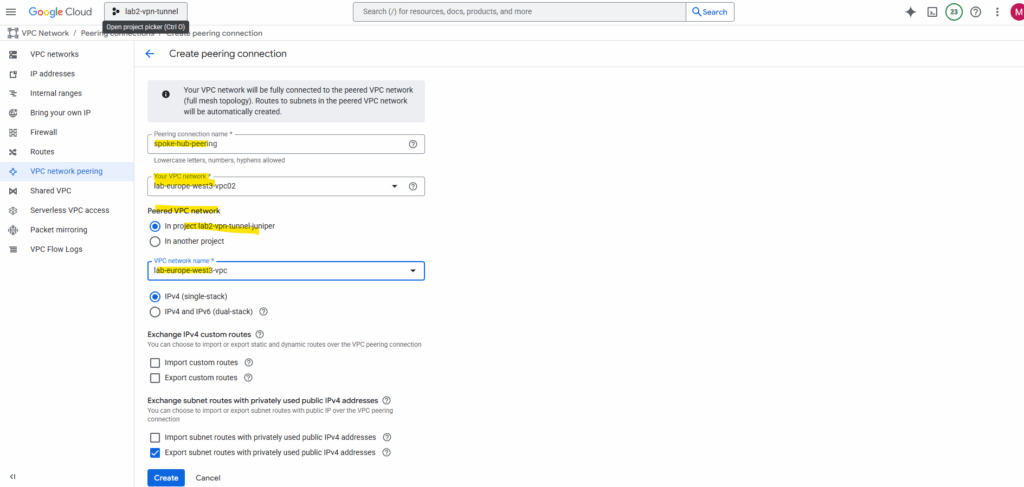Image resolution: width=1024 pixels, height=487 pixels.
Task: Open the lab2-vpn-tunnel project picker
Action: (146, 11)
